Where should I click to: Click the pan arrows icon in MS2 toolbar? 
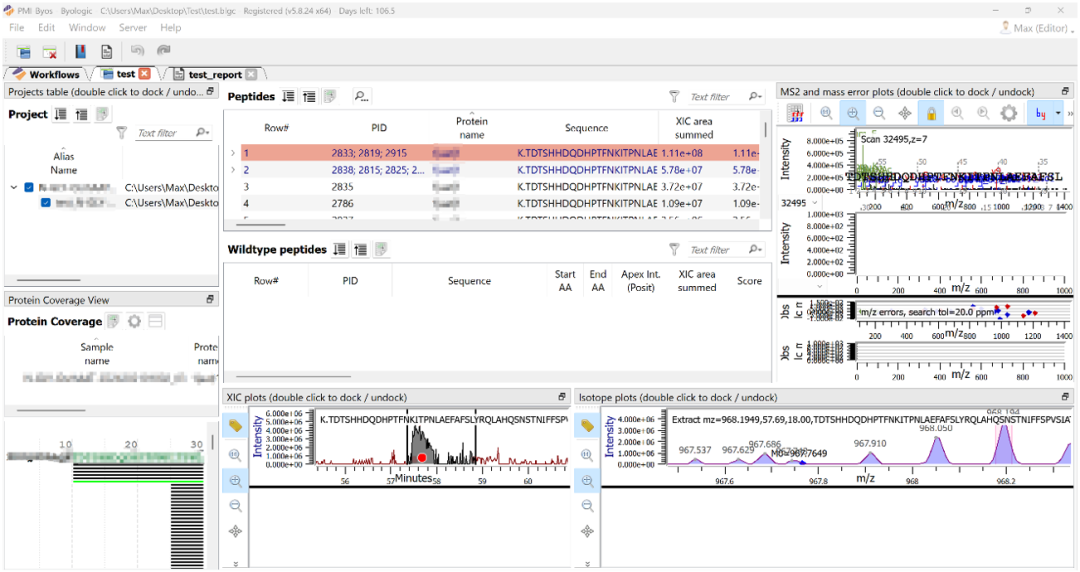[x=905, y=114]
